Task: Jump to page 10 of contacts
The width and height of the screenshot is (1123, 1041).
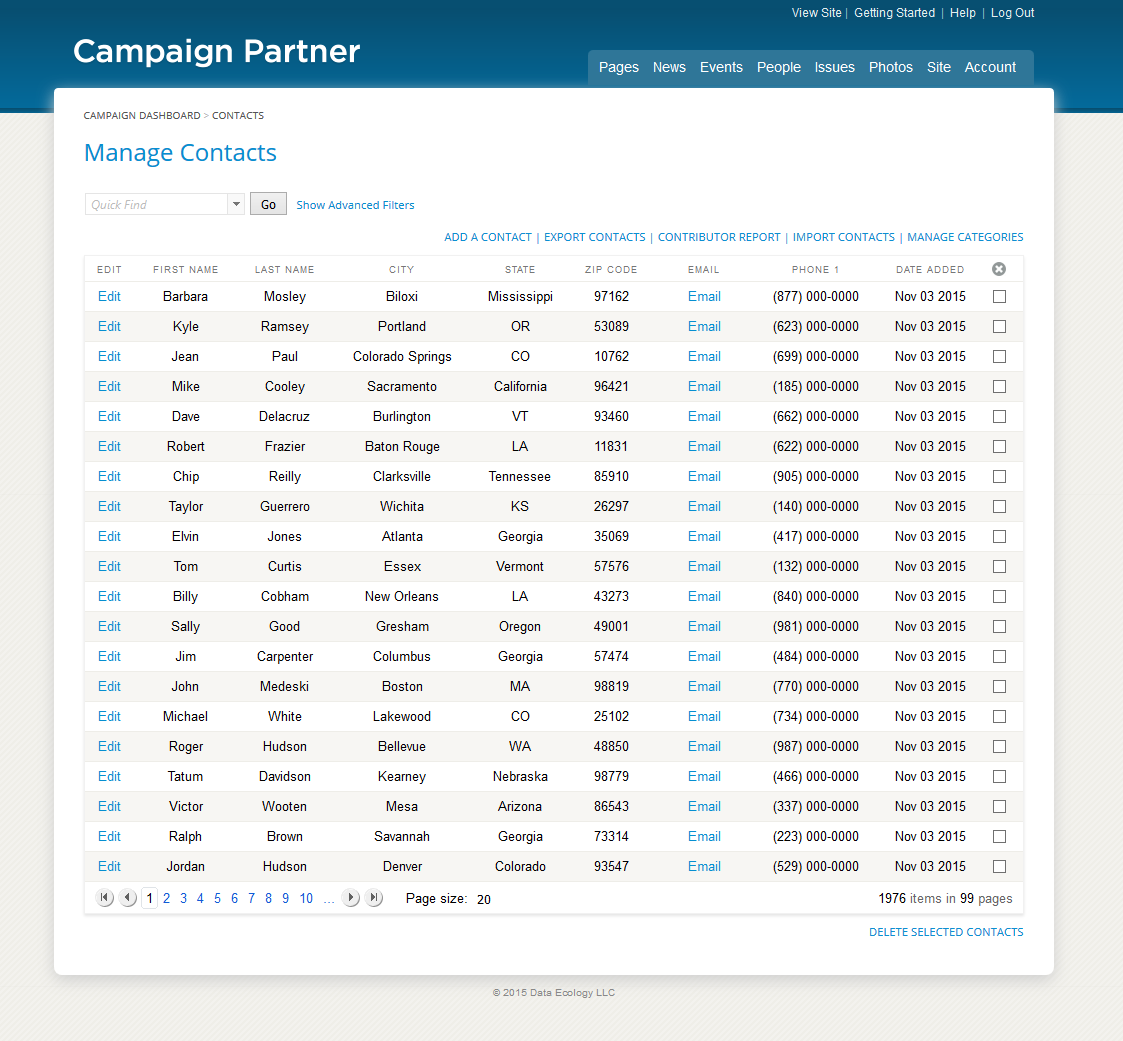Action: (x=306, y=899)
